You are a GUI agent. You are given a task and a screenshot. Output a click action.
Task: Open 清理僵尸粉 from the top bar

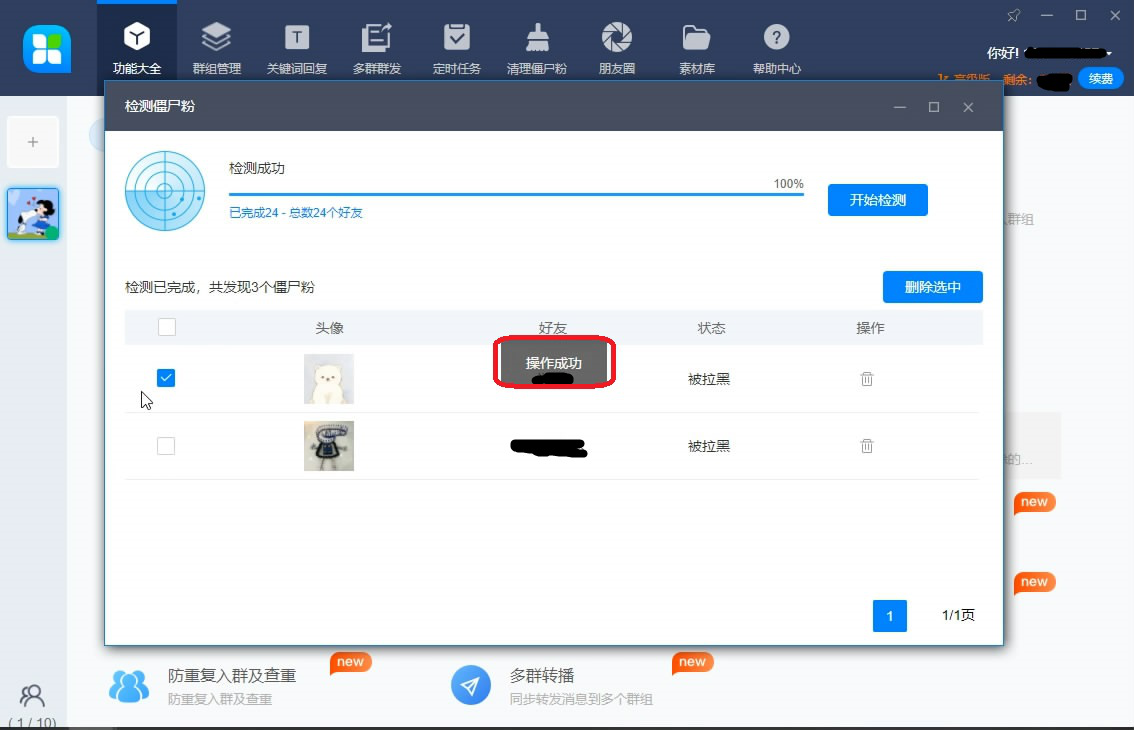537,48
